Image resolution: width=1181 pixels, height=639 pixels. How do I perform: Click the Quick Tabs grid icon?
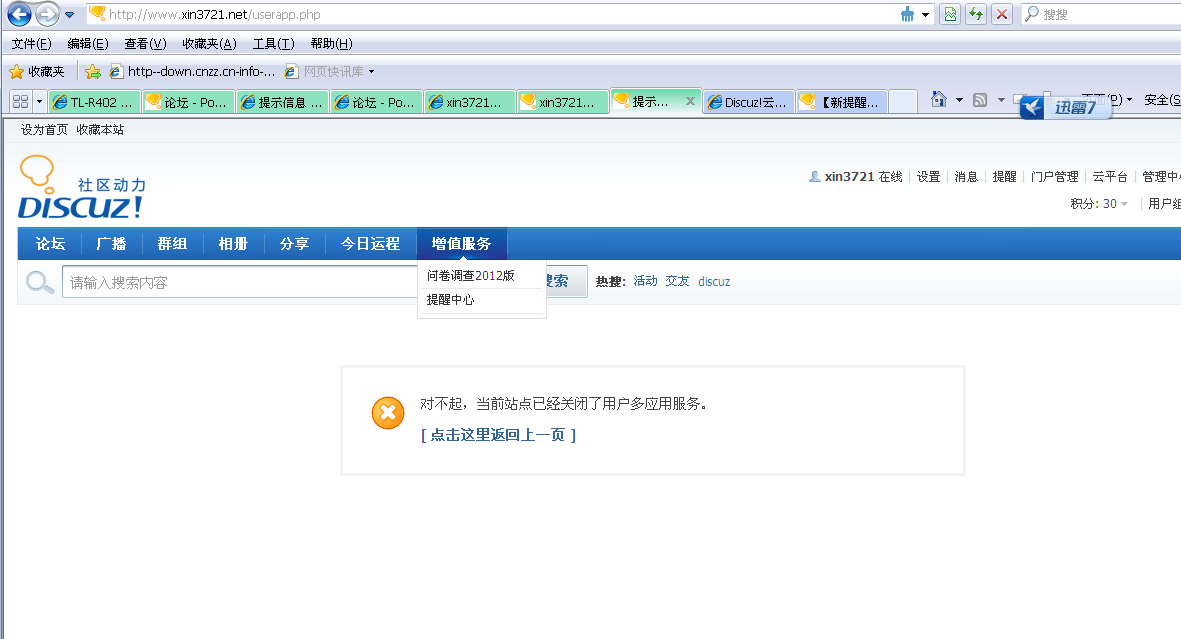click(20, 101)
